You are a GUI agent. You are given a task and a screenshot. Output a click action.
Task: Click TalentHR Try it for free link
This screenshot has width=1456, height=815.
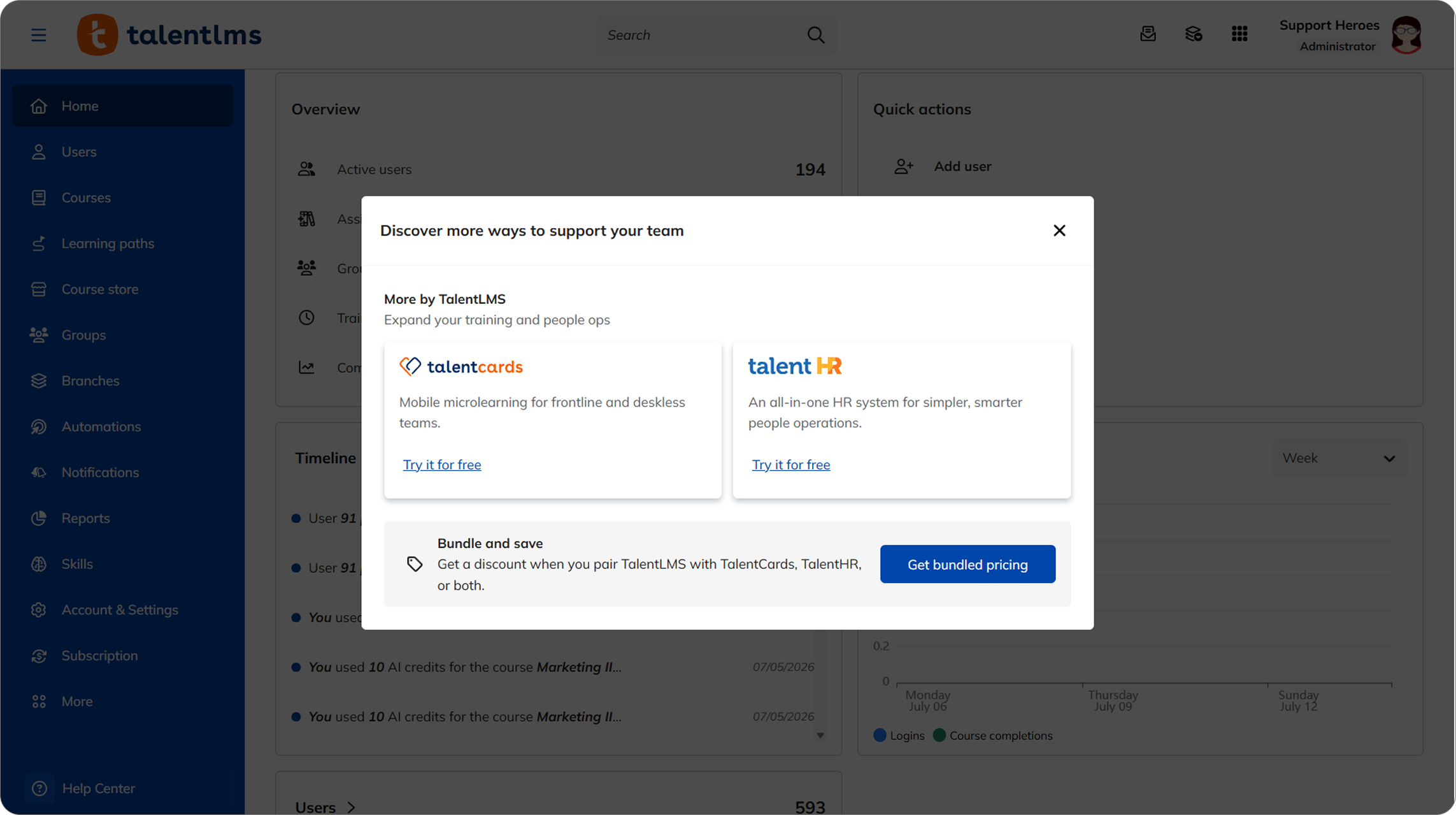click(791, 465)
